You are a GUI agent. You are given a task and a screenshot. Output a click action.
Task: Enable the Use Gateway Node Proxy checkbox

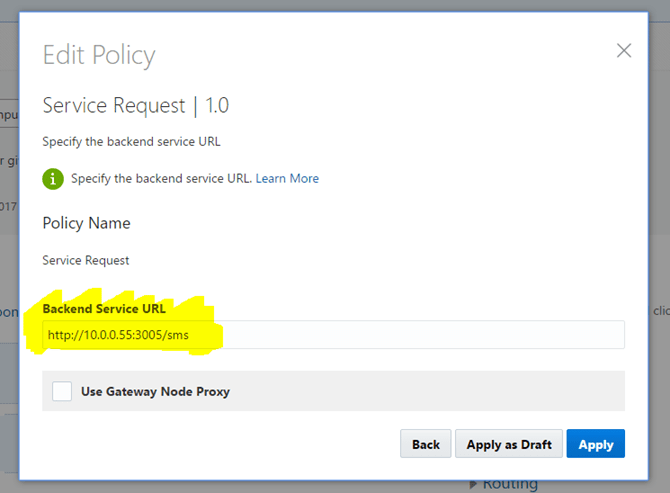[x=62, y=391]
